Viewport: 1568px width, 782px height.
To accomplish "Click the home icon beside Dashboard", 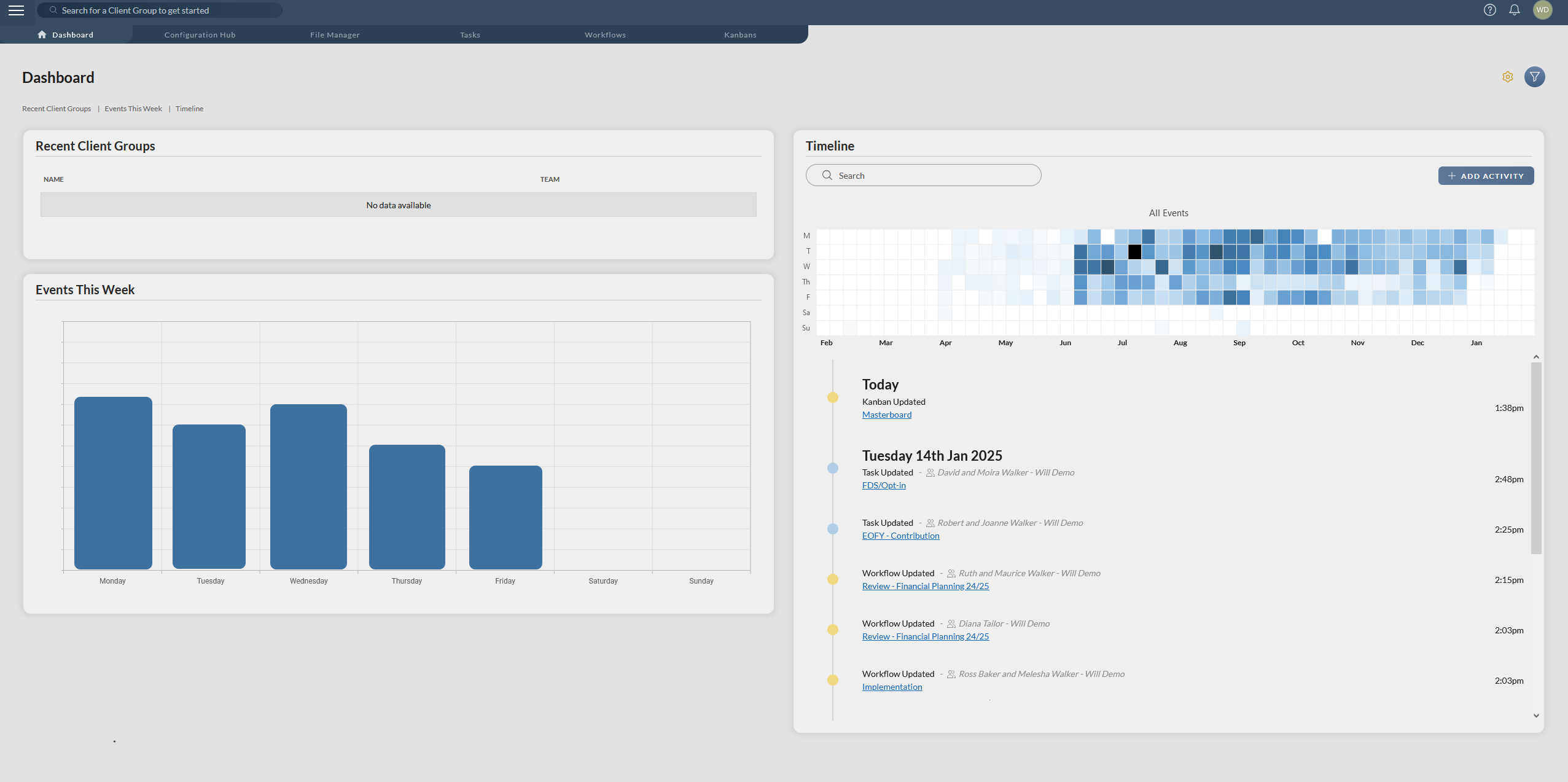I will point(42,34).
